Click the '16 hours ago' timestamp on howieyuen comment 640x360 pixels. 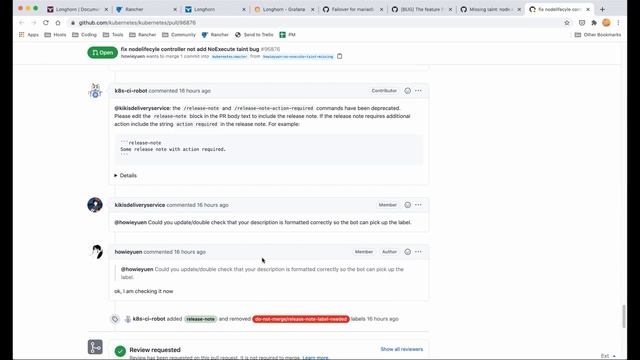point(189,252)
